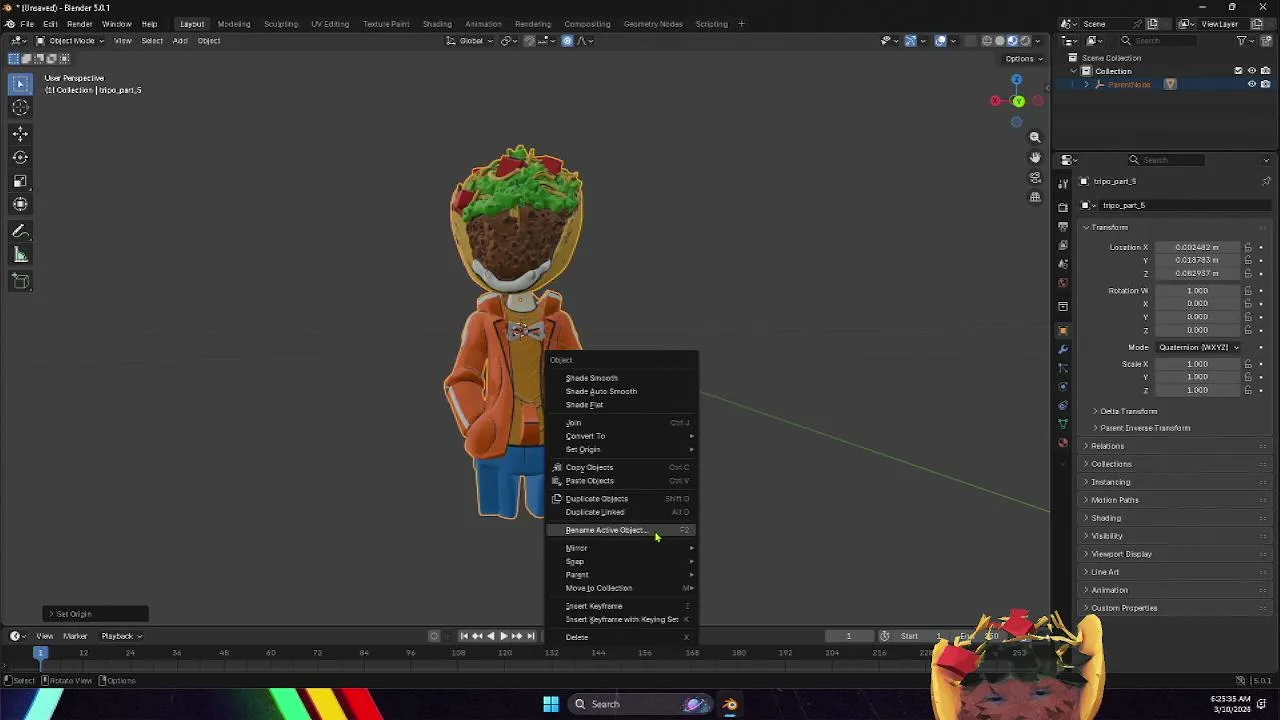
Task: Open the timeline Marker menu
Action: pyautogui.click(x=75, y=636)
